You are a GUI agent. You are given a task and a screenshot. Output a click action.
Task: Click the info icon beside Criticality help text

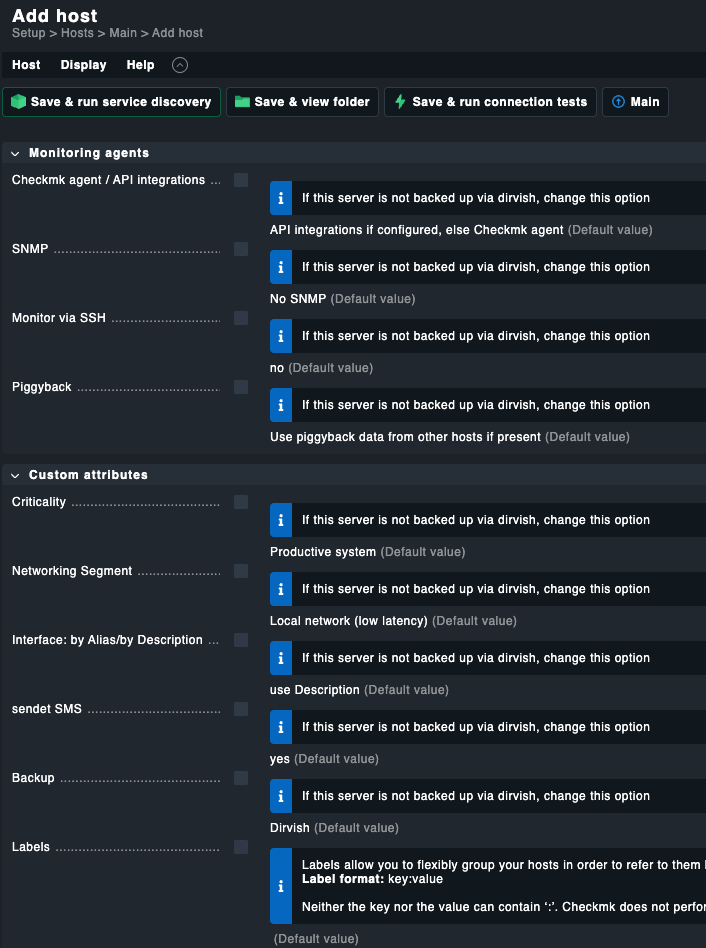281,520
